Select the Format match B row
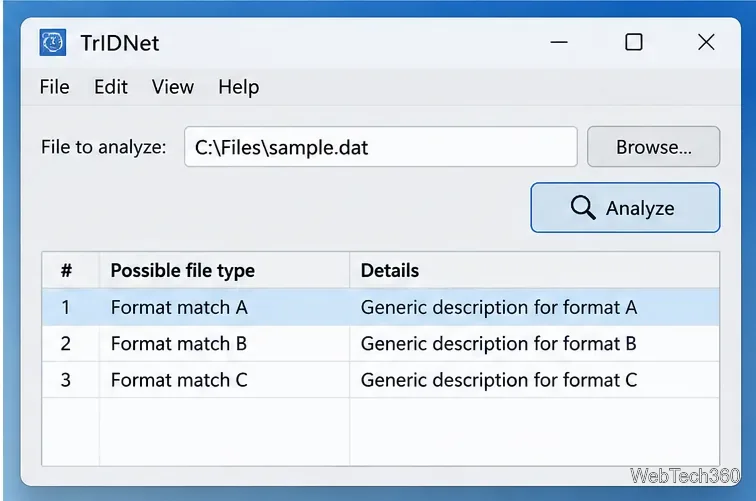The height and width of the screenshot is (501, 756). [x=380, y=344]
